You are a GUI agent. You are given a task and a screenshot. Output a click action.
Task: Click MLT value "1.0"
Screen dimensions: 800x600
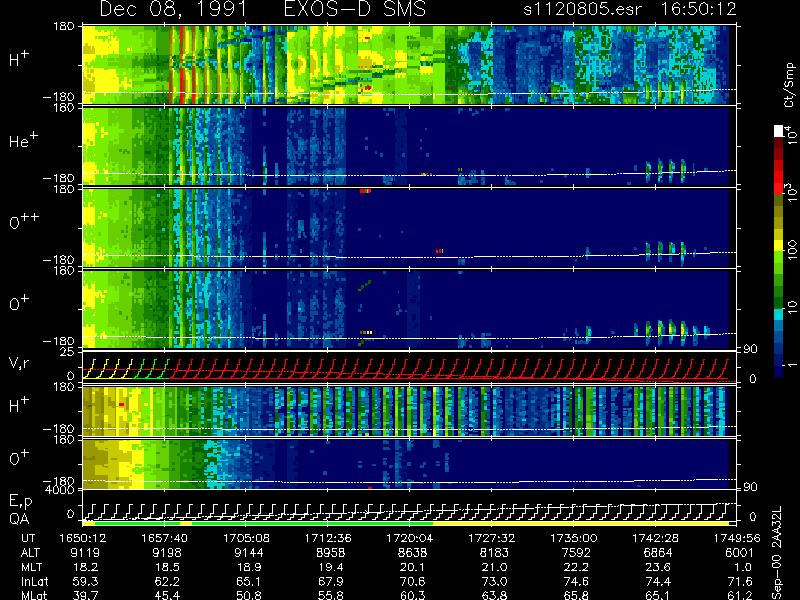(745, 567)
